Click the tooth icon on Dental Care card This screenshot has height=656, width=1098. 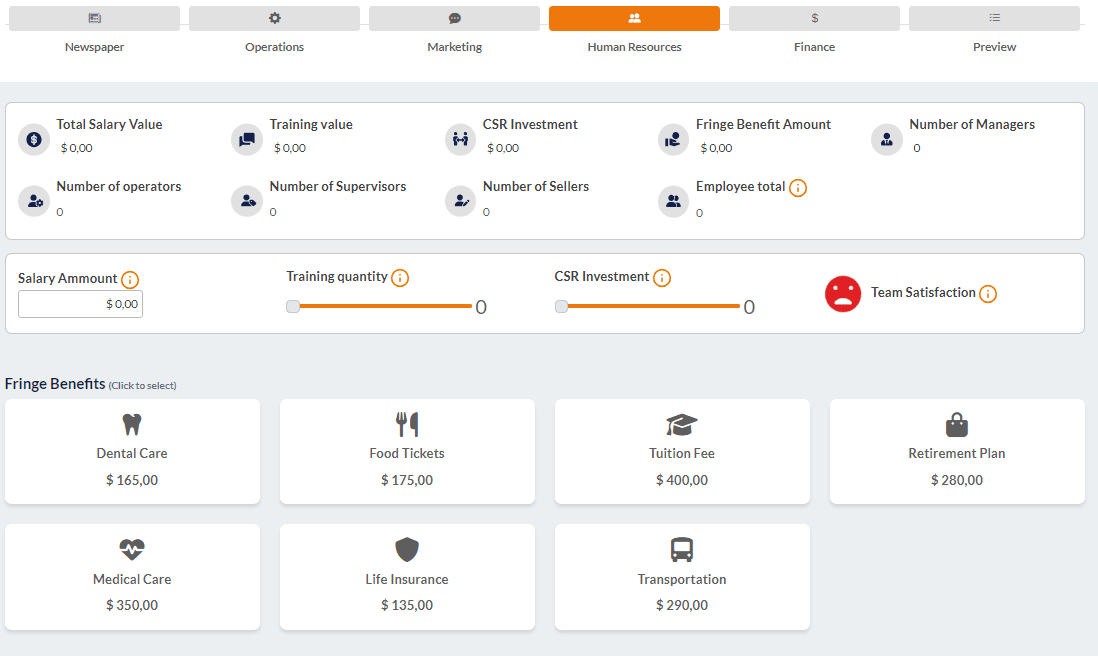[131, 423]
